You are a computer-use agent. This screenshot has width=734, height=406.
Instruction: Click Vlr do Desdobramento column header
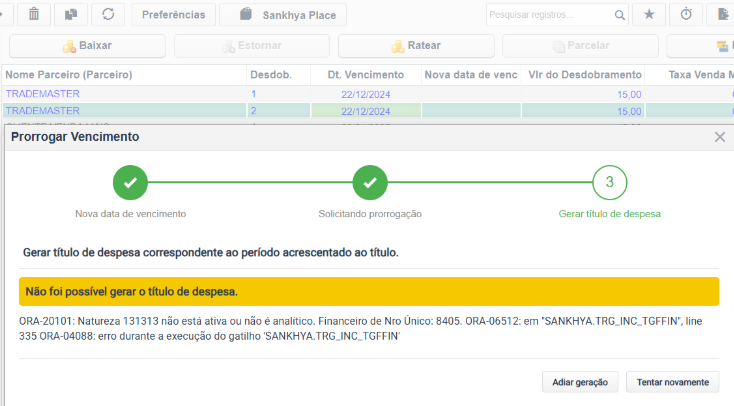coord(585,75)
